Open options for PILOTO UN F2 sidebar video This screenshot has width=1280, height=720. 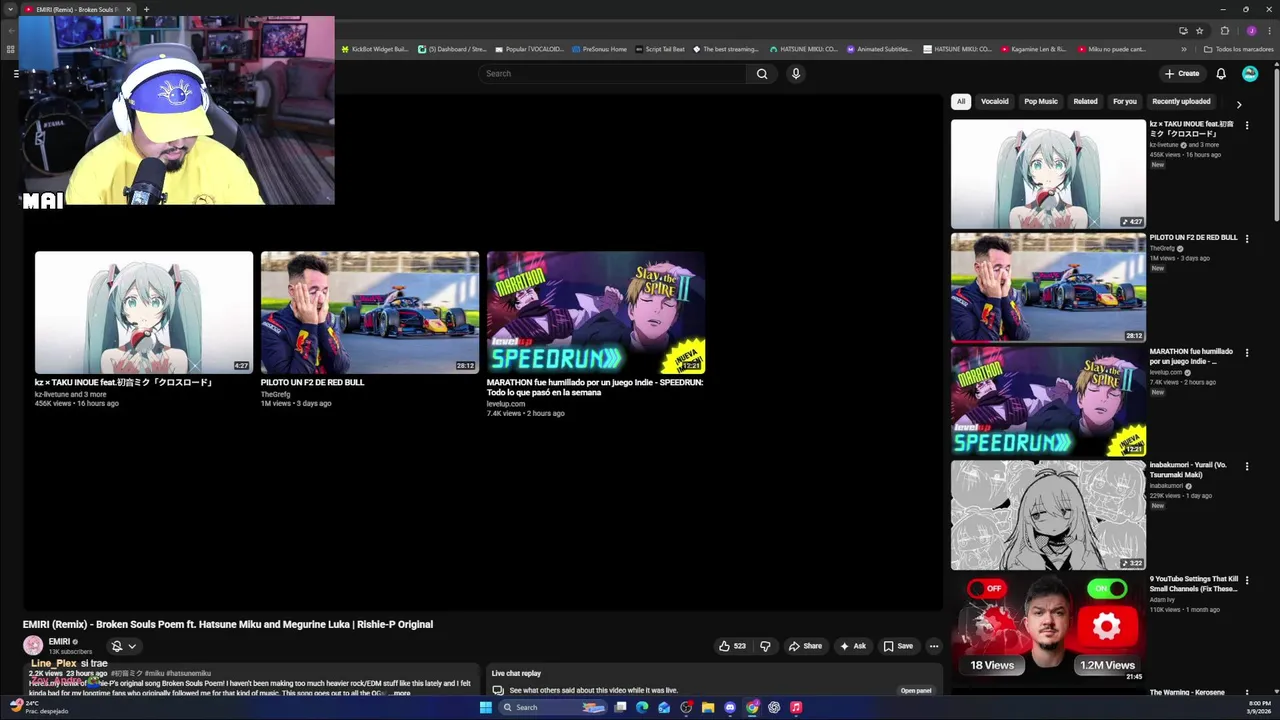click(1247, 239)
